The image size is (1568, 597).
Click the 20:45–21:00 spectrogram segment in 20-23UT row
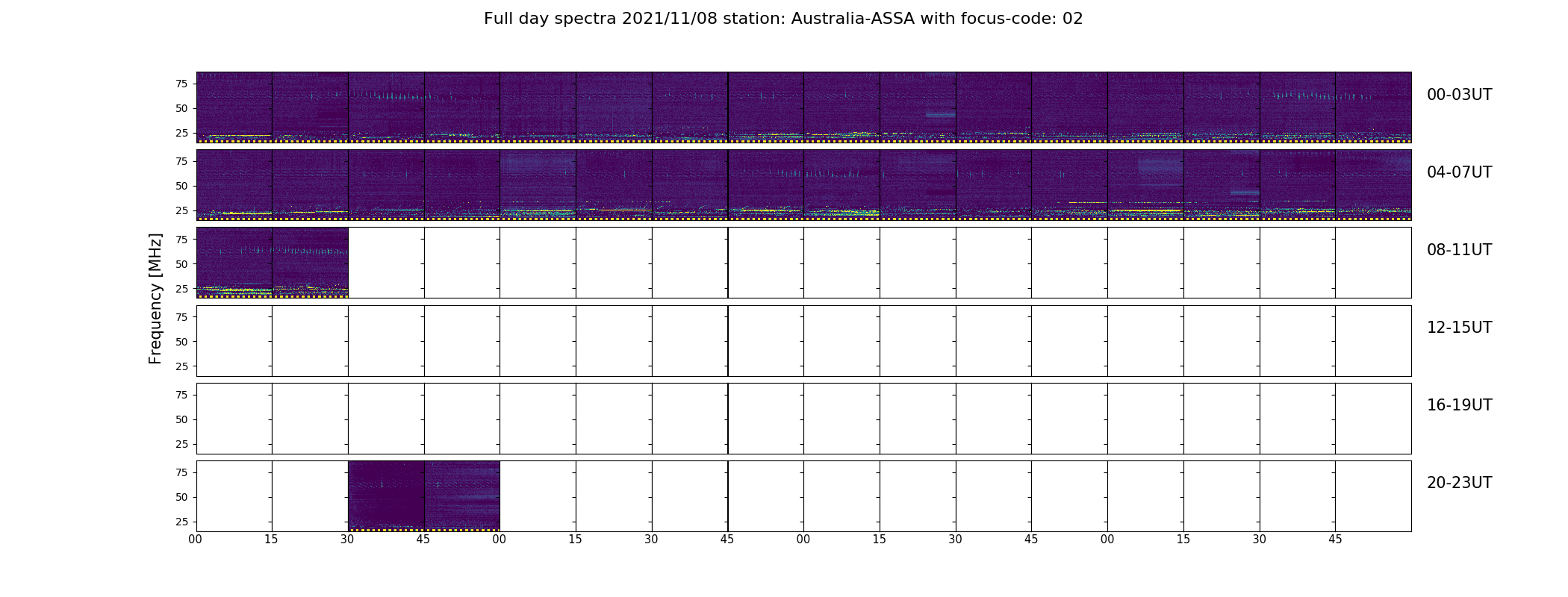click(462, 496)
